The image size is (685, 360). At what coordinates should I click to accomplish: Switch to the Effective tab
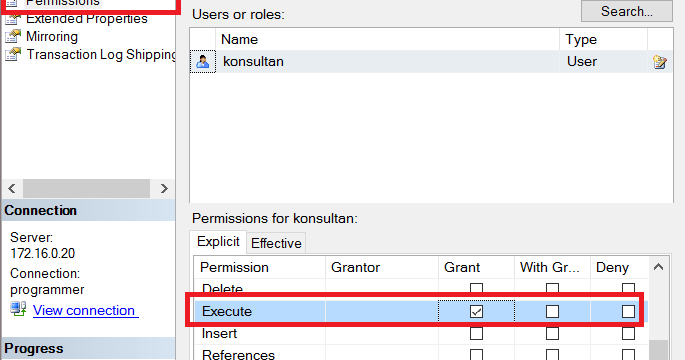(x=276, y=243)
